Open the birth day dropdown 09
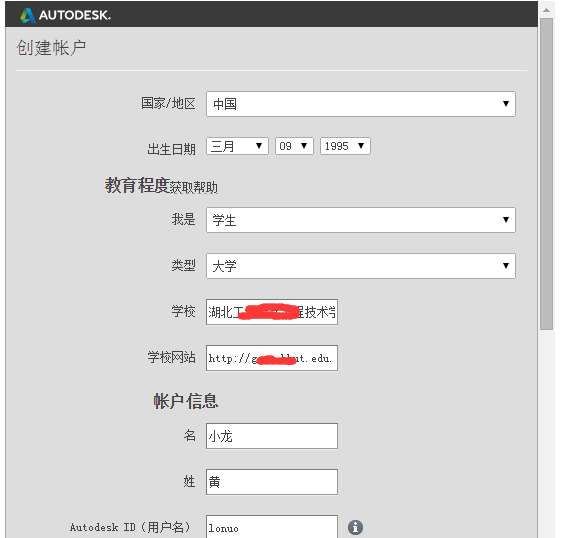Screen dimensions: 562x538 (294, 146)
